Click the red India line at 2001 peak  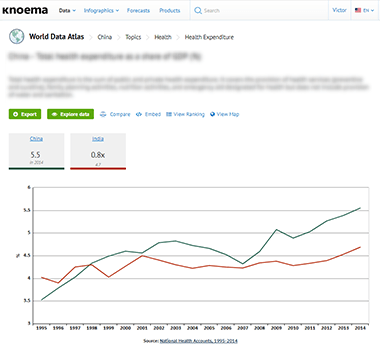142,256
